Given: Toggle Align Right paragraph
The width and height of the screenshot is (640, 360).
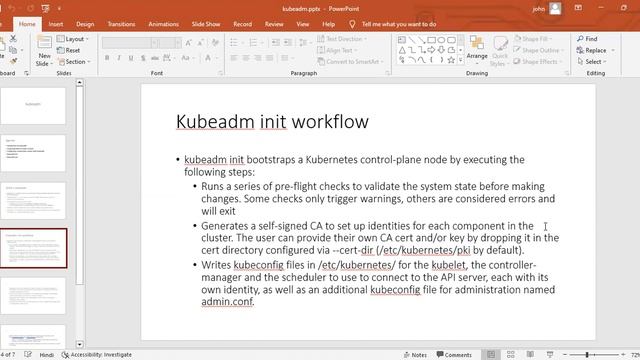Looking at the screenshot, I should (x=258, y=58).
